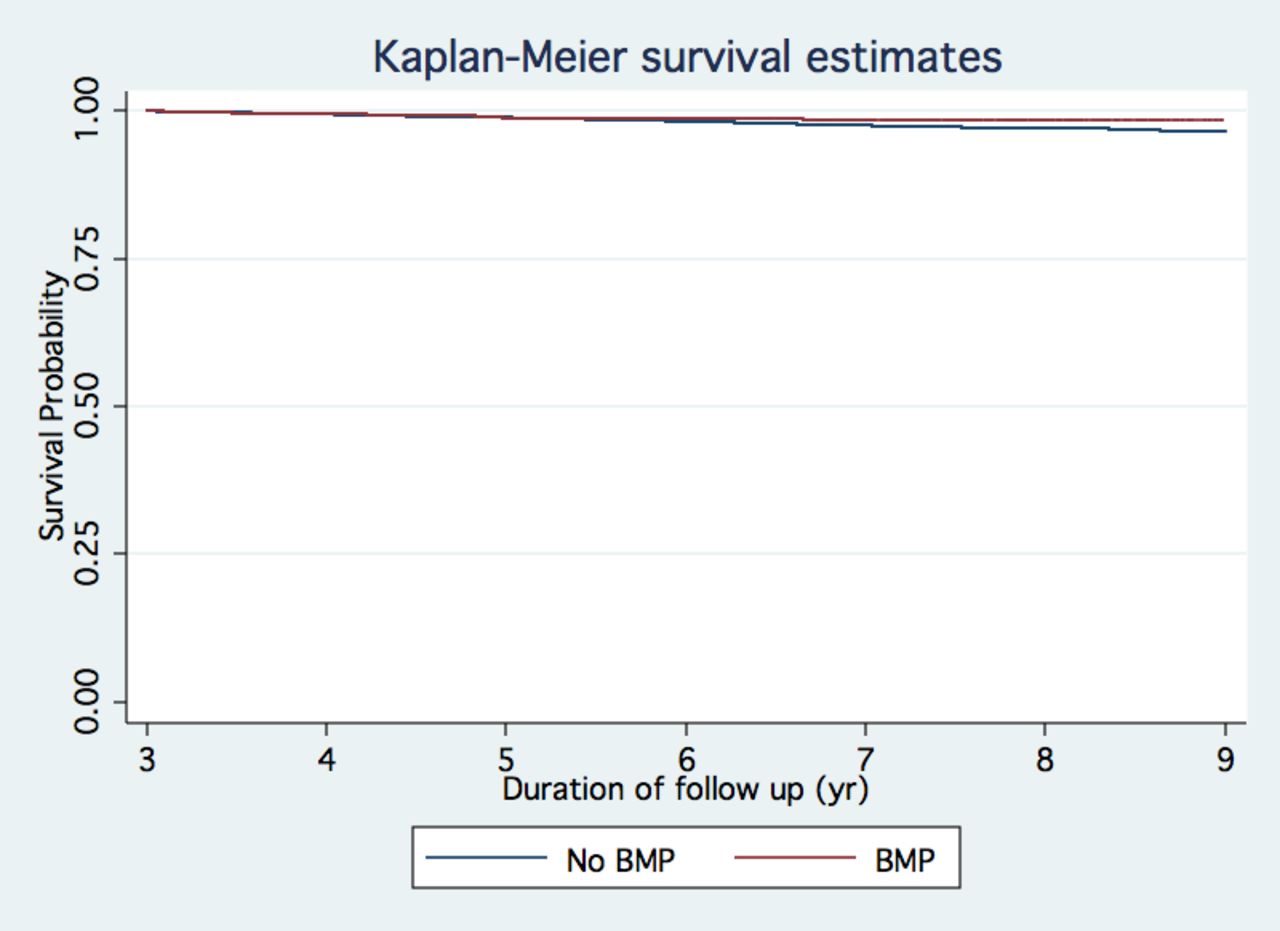The width and height of the screenshot is (1280, 931).
Task: Click the 1.00 y-axis tick label
Action: [88, 110]
